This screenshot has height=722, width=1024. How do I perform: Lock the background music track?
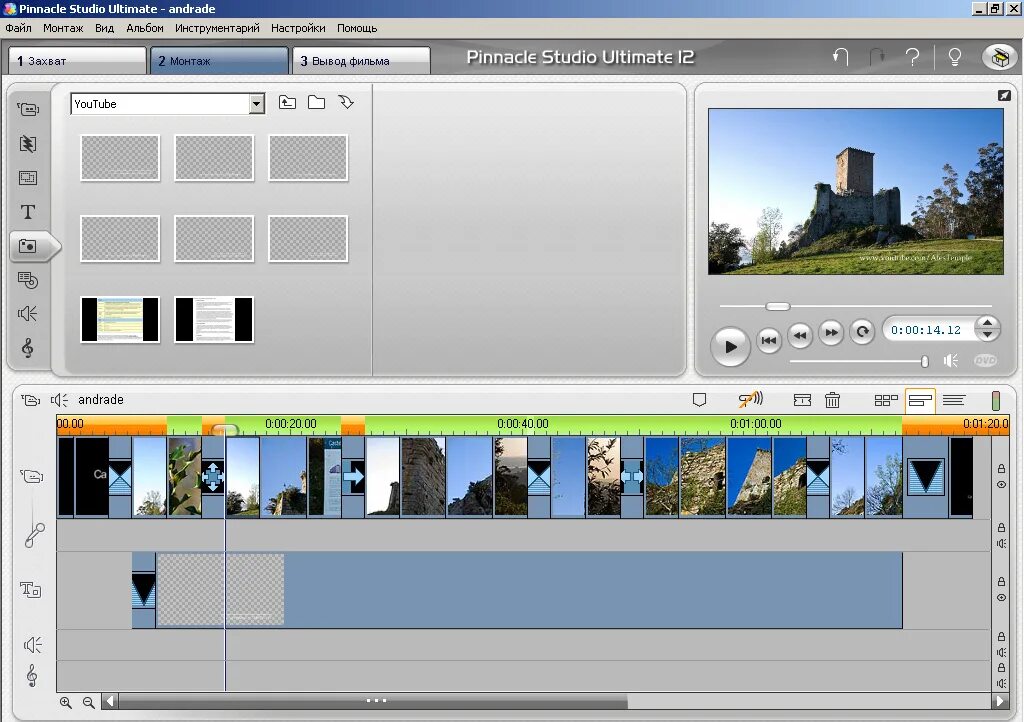[x=1001, y=668]
